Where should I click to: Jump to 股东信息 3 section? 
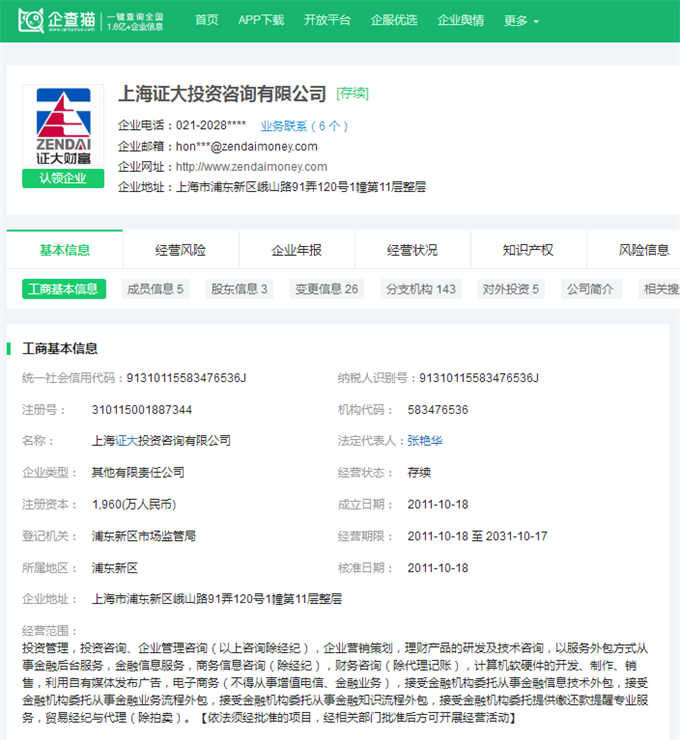point(239,289)
